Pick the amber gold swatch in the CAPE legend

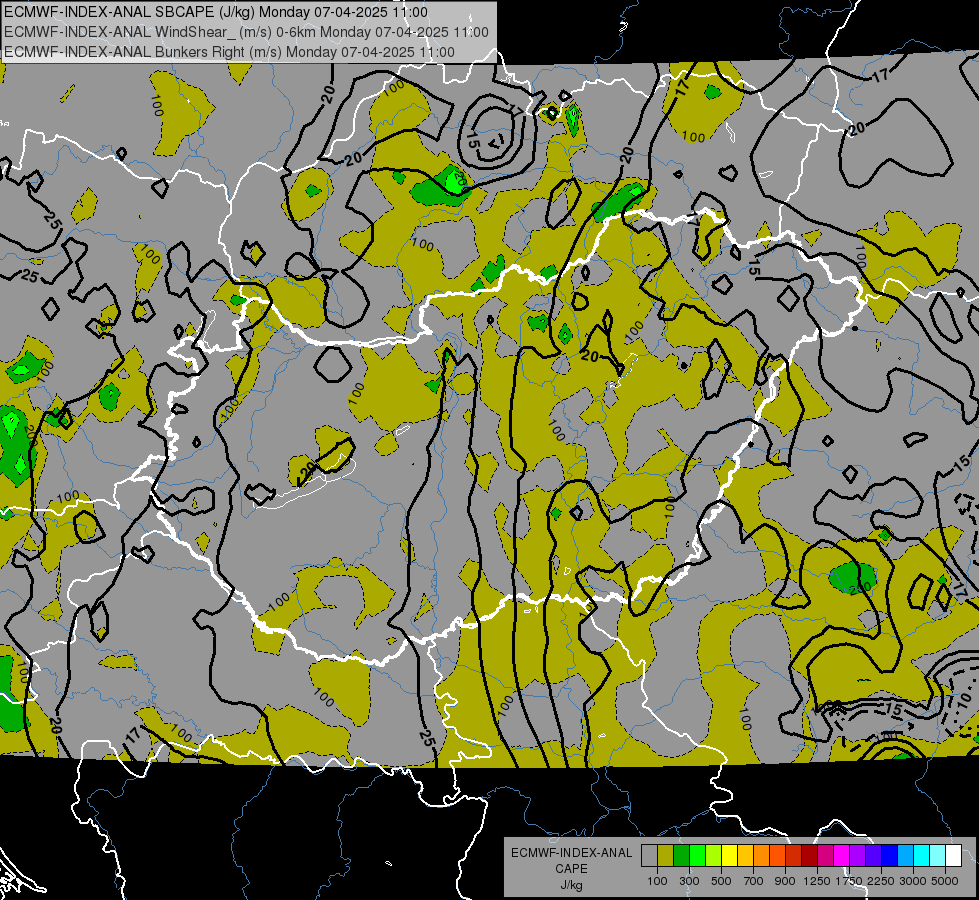[745, 855]
